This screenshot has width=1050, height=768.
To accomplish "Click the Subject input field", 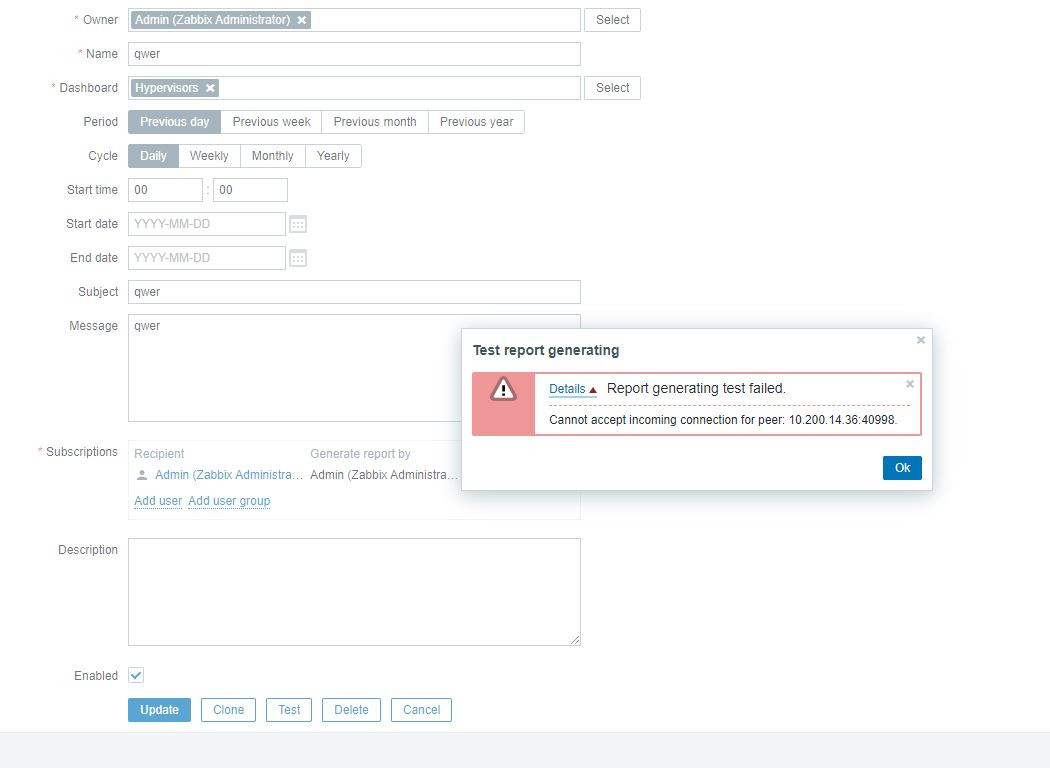I will click(354, 292).
